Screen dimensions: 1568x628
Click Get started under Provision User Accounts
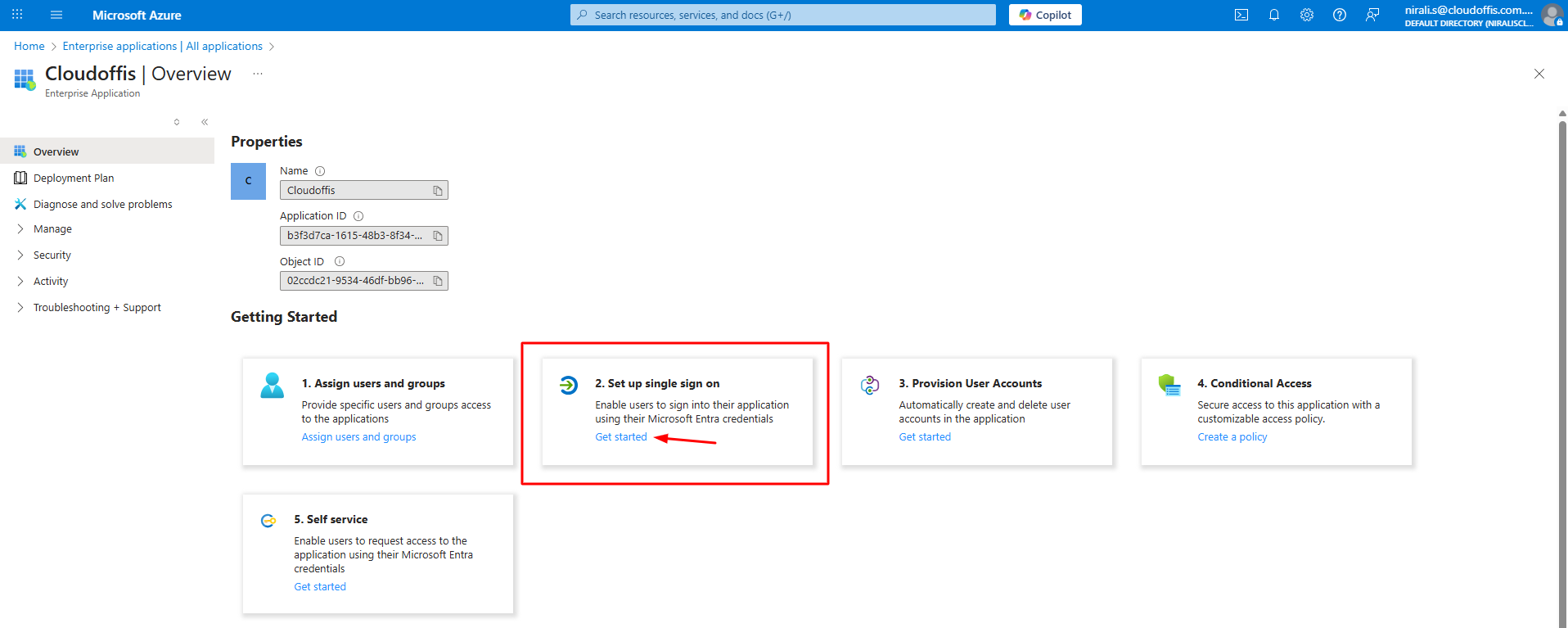[925, 436]
